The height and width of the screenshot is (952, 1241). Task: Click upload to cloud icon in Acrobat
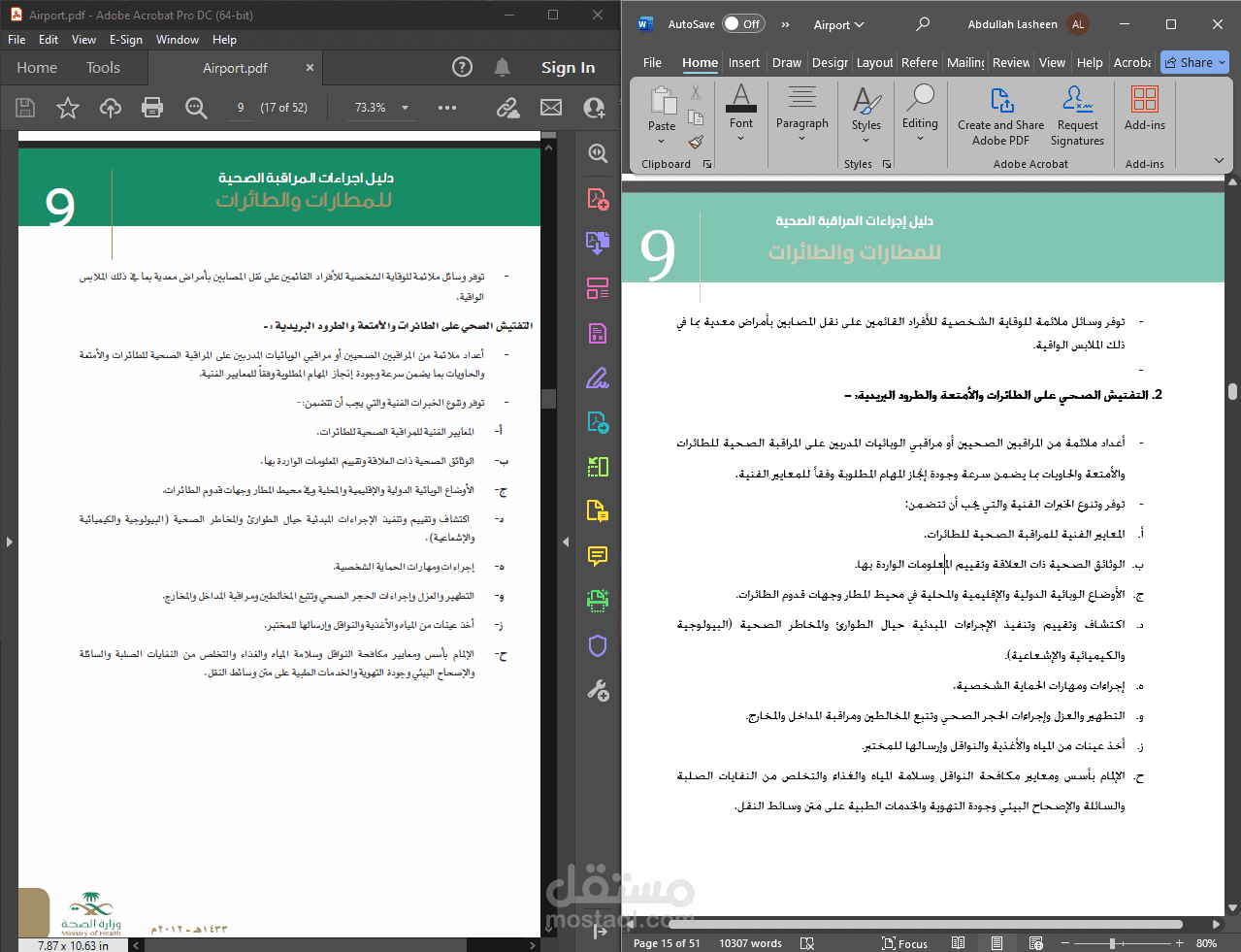coord(111,108)
